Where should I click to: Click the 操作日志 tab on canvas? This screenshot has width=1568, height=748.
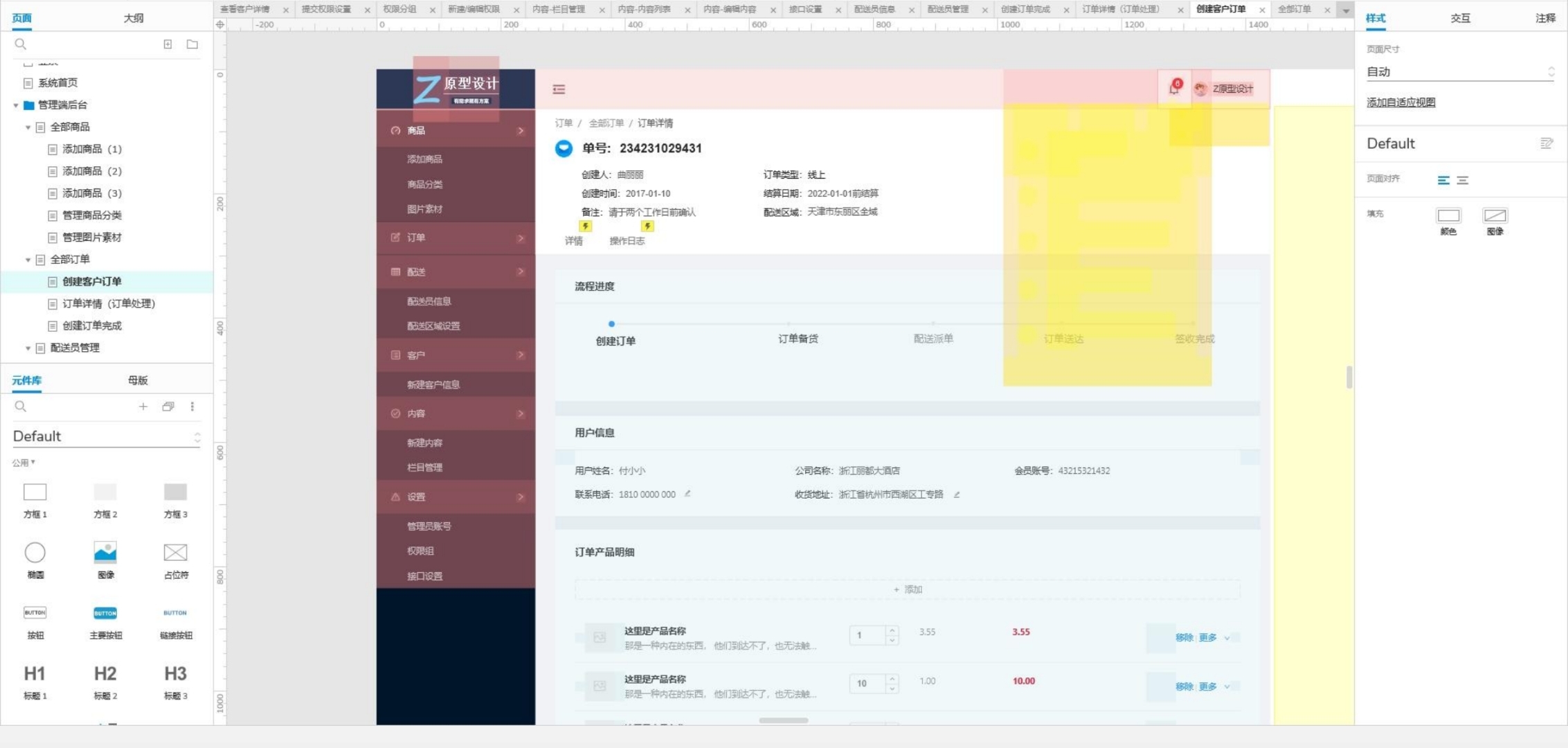(x=627, y=241)
